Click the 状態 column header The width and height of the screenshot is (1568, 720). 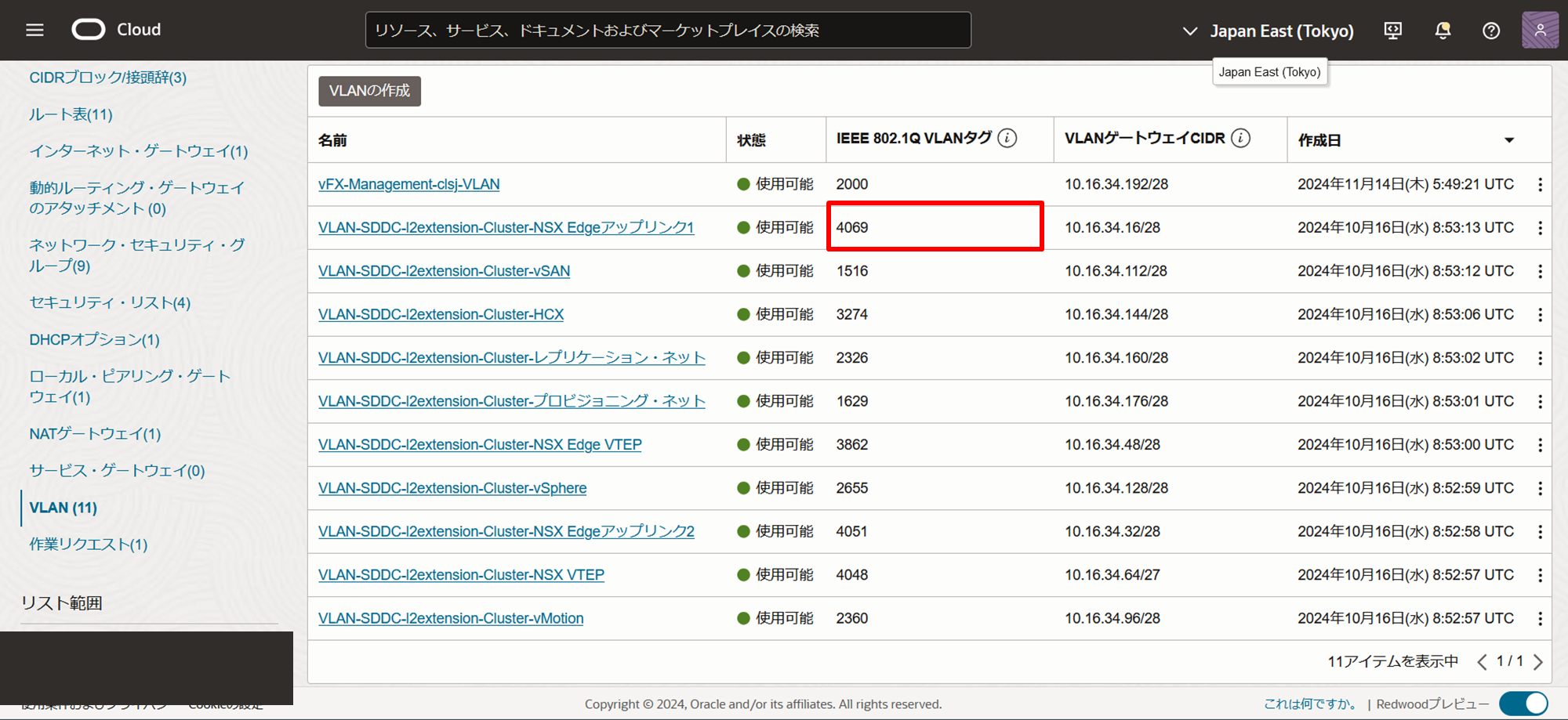tap(751, 140)
